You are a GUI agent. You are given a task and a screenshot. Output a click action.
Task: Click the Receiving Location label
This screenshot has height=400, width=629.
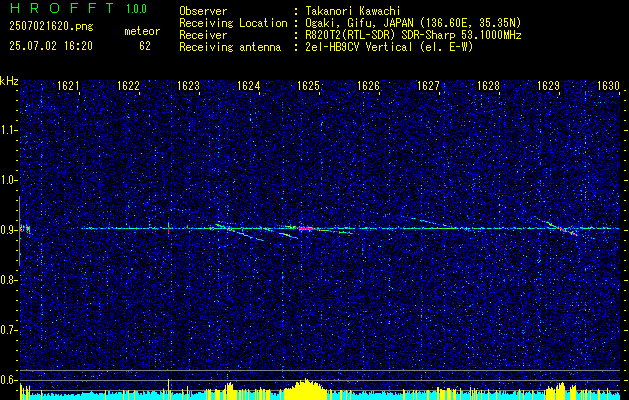click(x=233, y=23)
